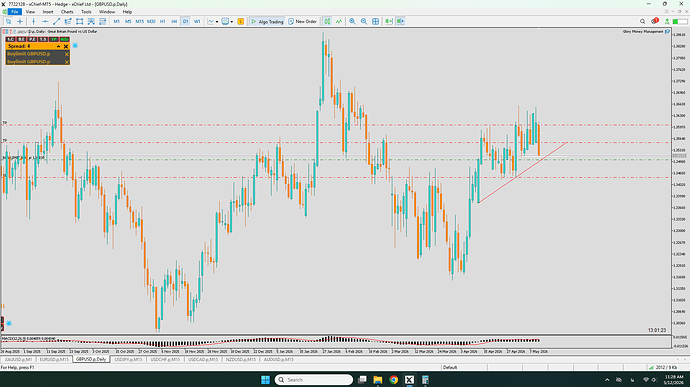
Task: Cancel the first Buylimit GBPUSD.p order
Action: 67,54
